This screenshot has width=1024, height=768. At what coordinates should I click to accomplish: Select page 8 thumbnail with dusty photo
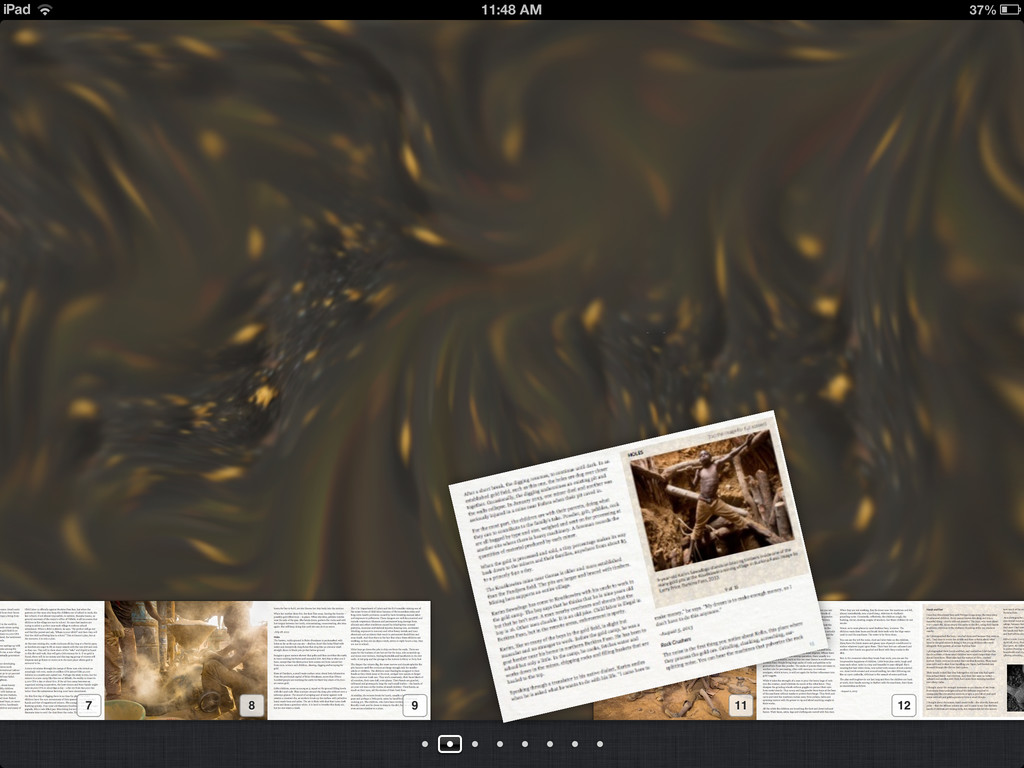(x=186, y=660)
